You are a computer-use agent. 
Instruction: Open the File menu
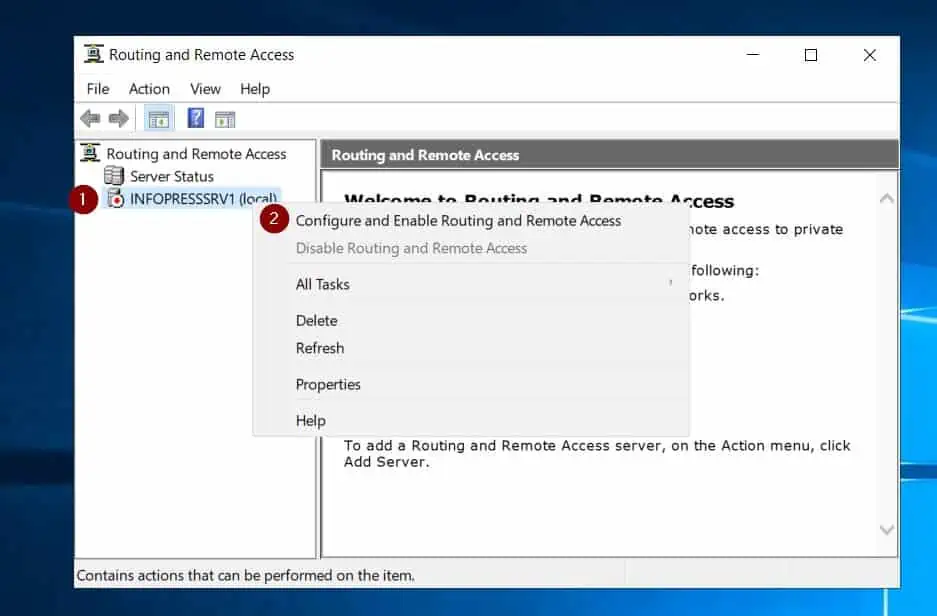click(x=98, y=89)
